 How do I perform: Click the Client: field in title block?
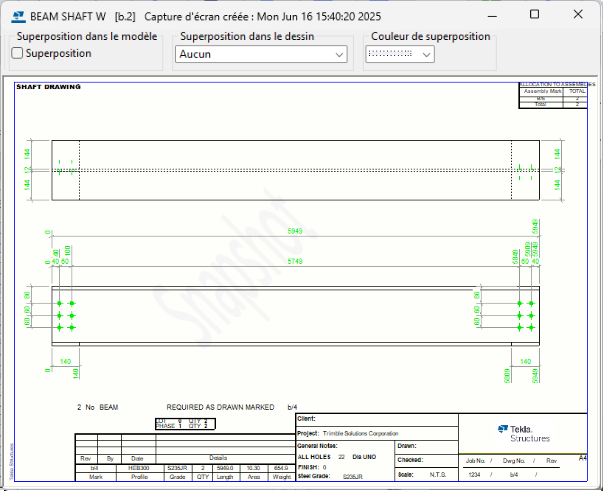pos(377,420)
